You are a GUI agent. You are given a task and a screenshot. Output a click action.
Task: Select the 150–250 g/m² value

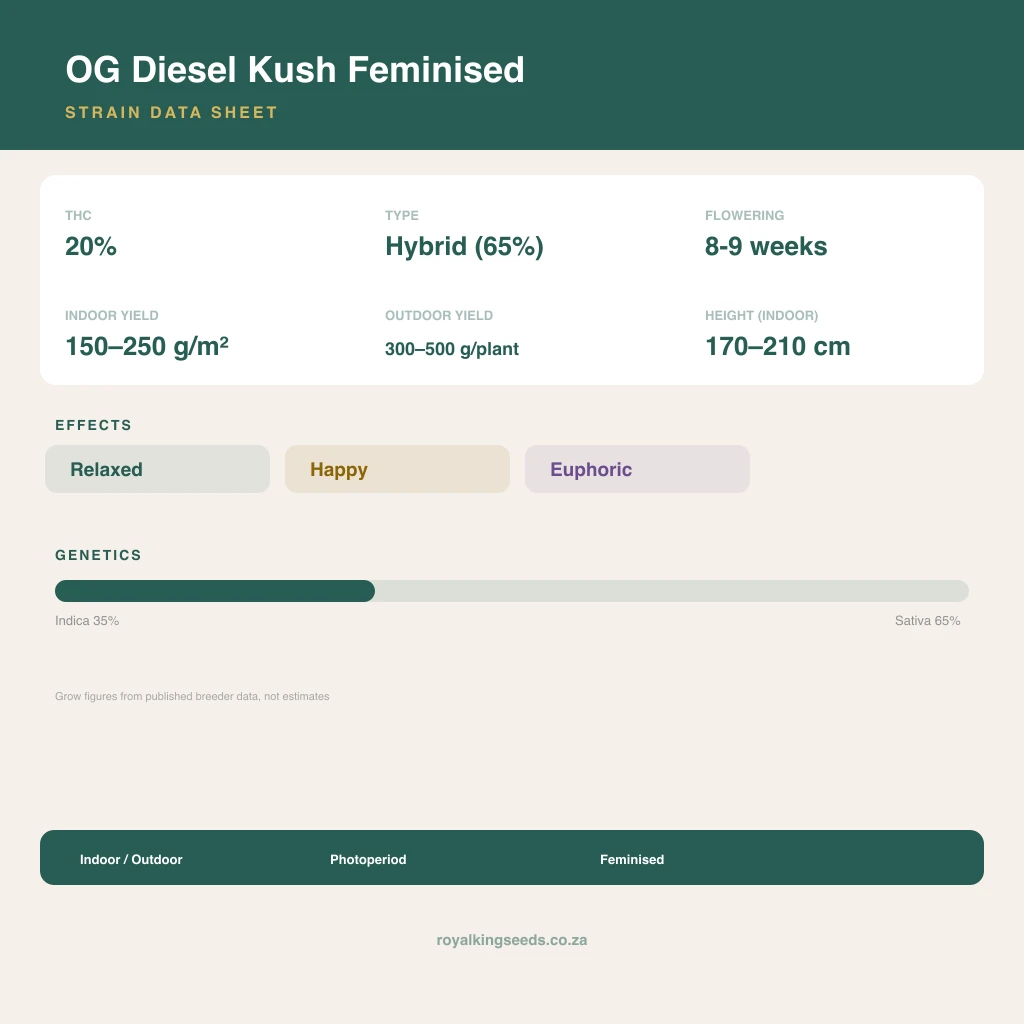147,346
